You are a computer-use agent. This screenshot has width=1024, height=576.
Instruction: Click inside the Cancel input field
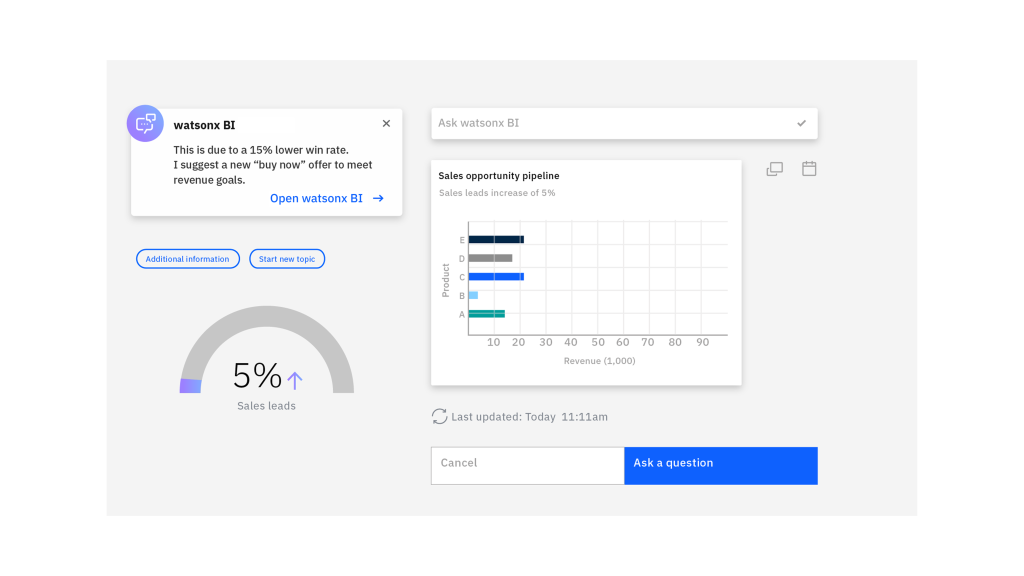(527, 465)
